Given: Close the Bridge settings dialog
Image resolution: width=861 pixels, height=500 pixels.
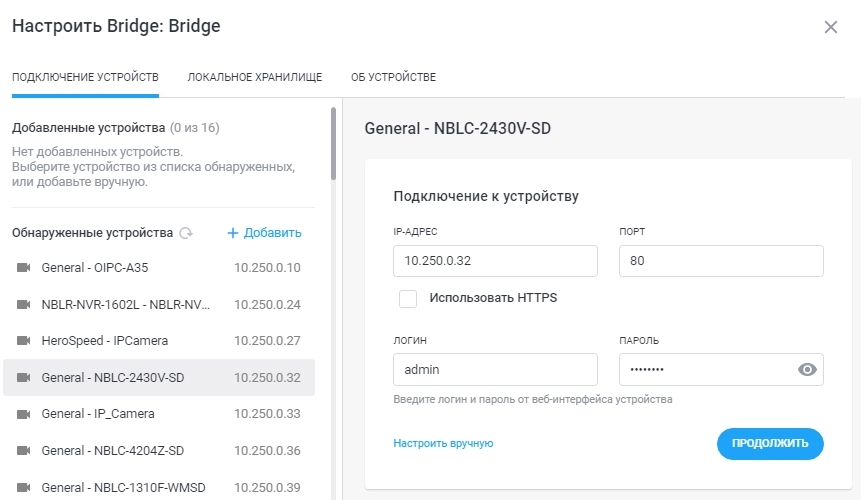Looking at the screenshot, I should point(830,27).
